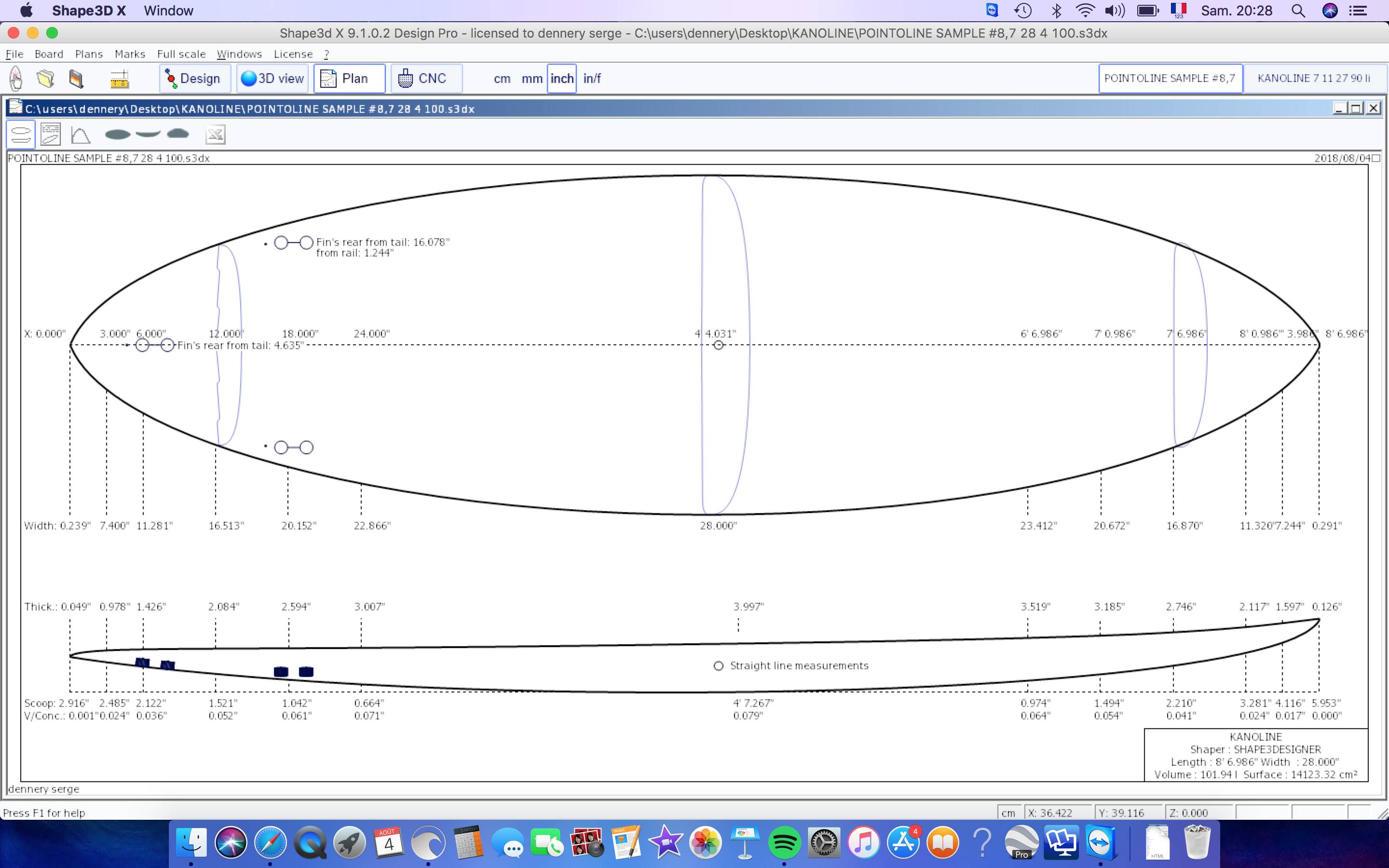The height and width of the screenshot is (868, 1389).
Task: Switch units to mm
Action: [531, 79]
